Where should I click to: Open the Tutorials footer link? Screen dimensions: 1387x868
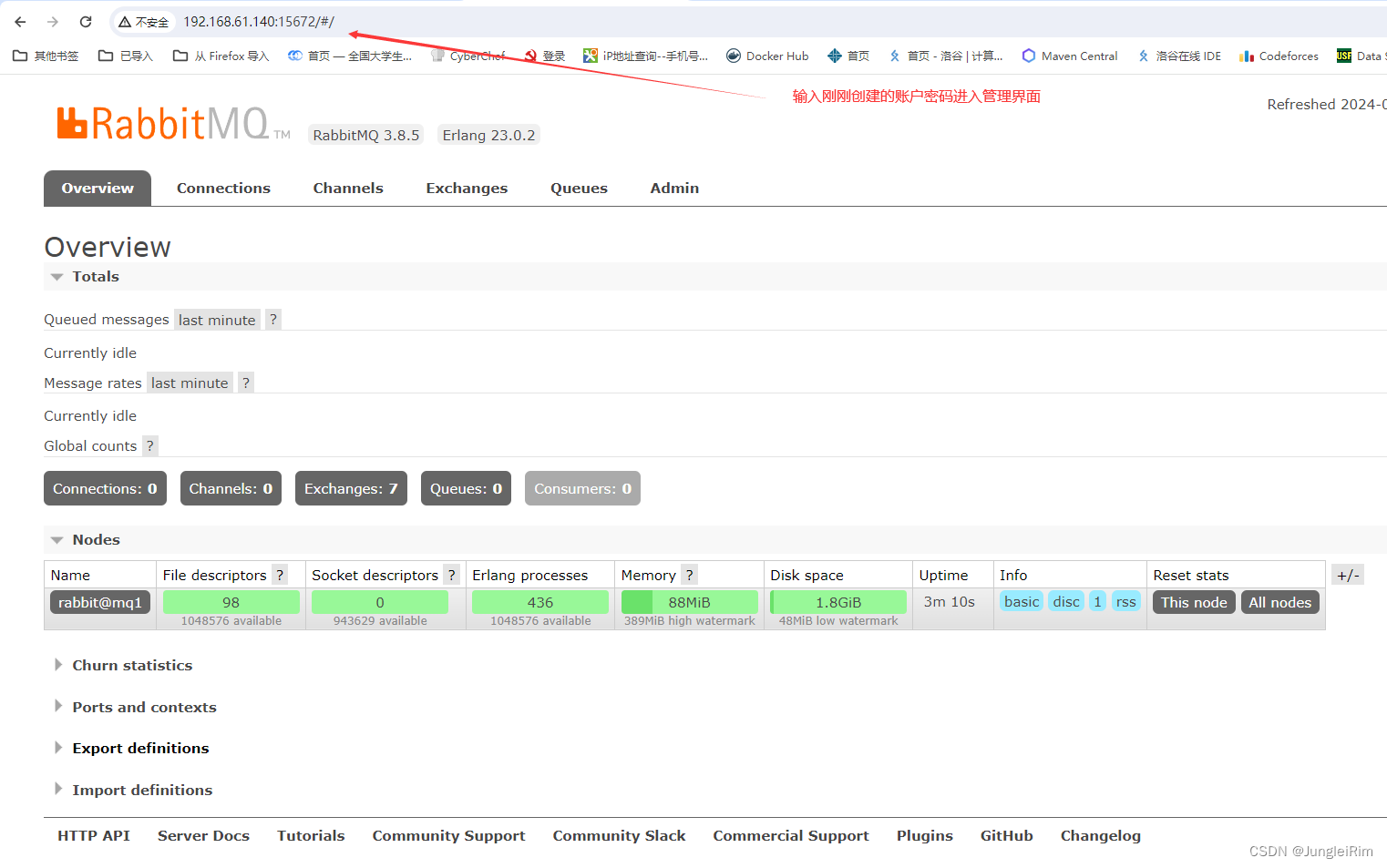[x=311, y=836]
